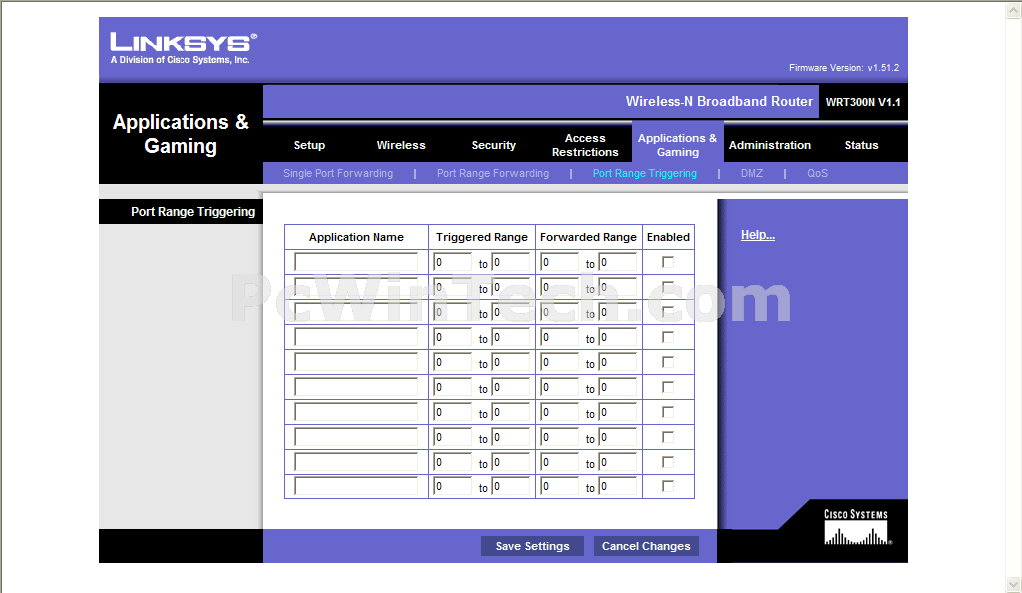This screenshot has height=593, width=1022.
Task: Open the DMZ subpage
Action: pyautogui.click(x=752, y=173)
